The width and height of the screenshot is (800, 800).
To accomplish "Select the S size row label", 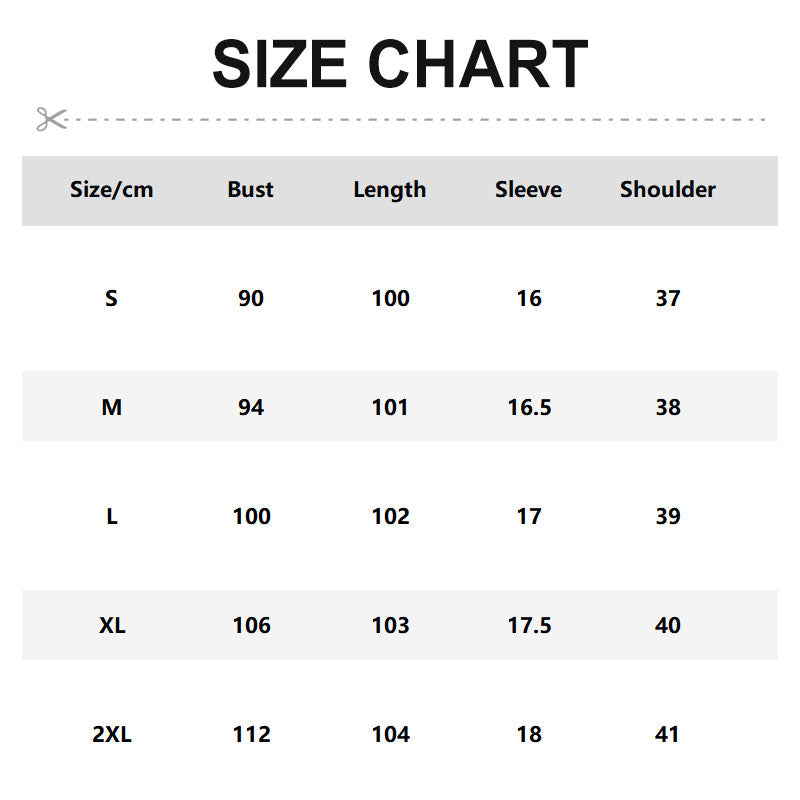I will (111, 298).
